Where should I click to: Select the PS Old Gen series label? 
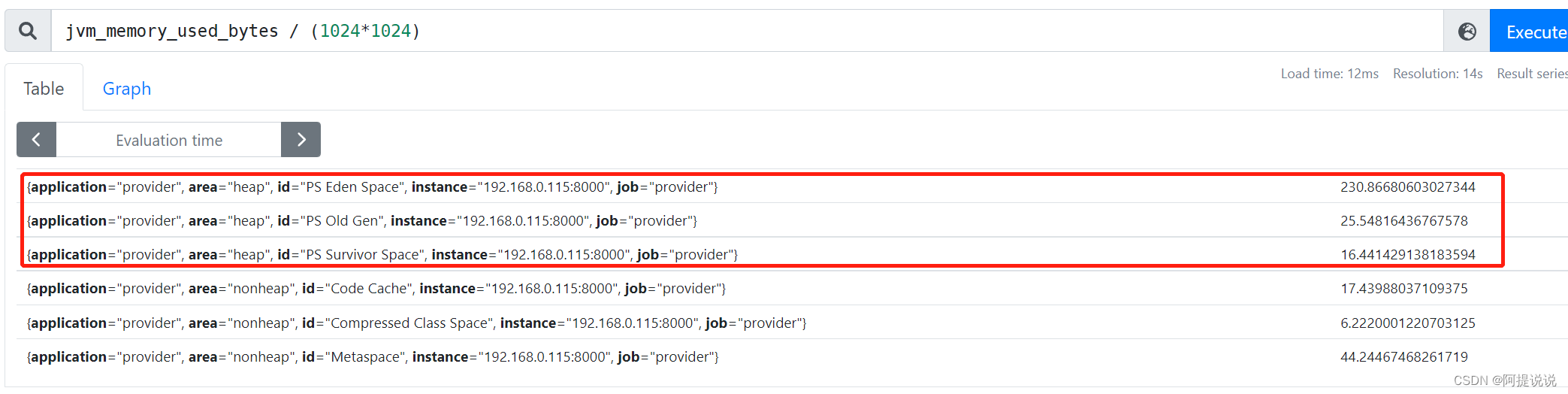pos(361,221)
